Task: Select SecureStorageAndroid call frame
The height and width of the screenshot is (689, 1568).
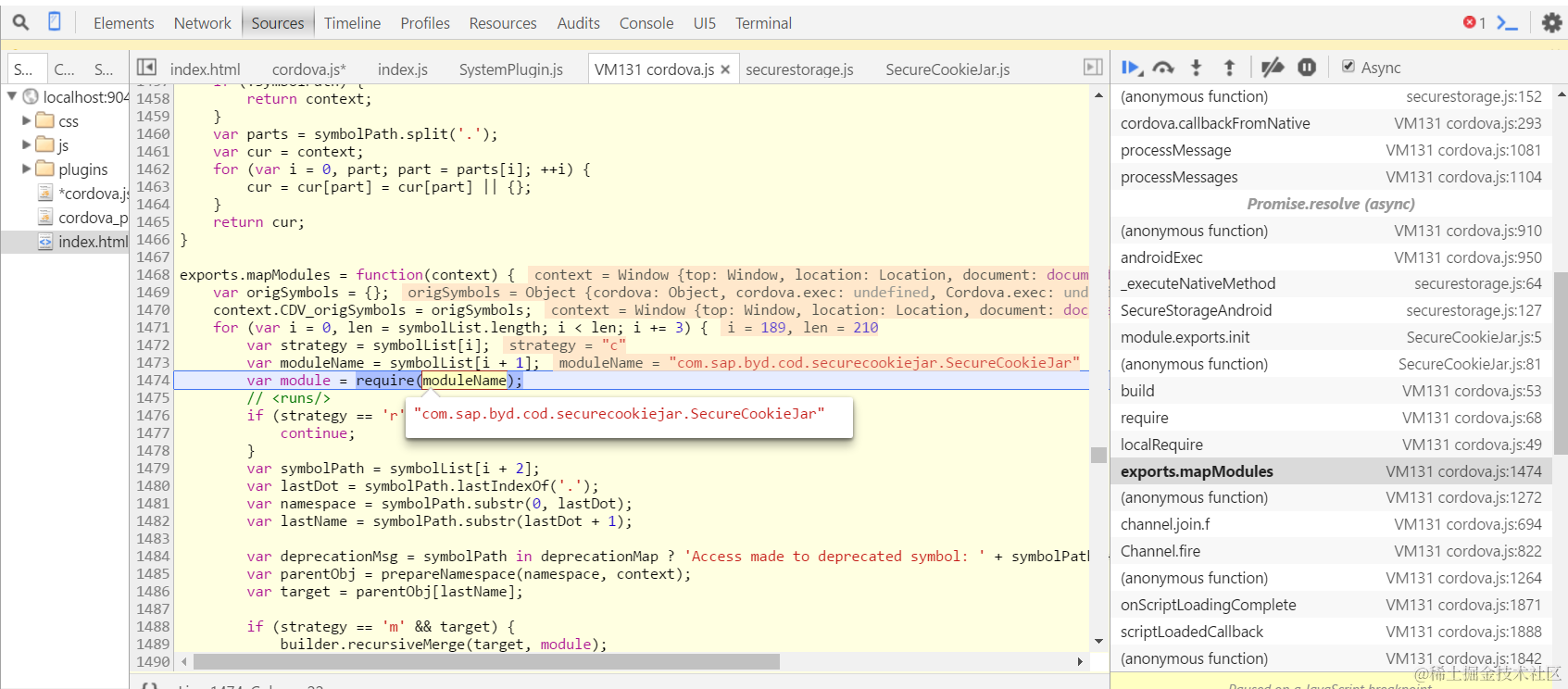Action: [x=1331, y=310]
